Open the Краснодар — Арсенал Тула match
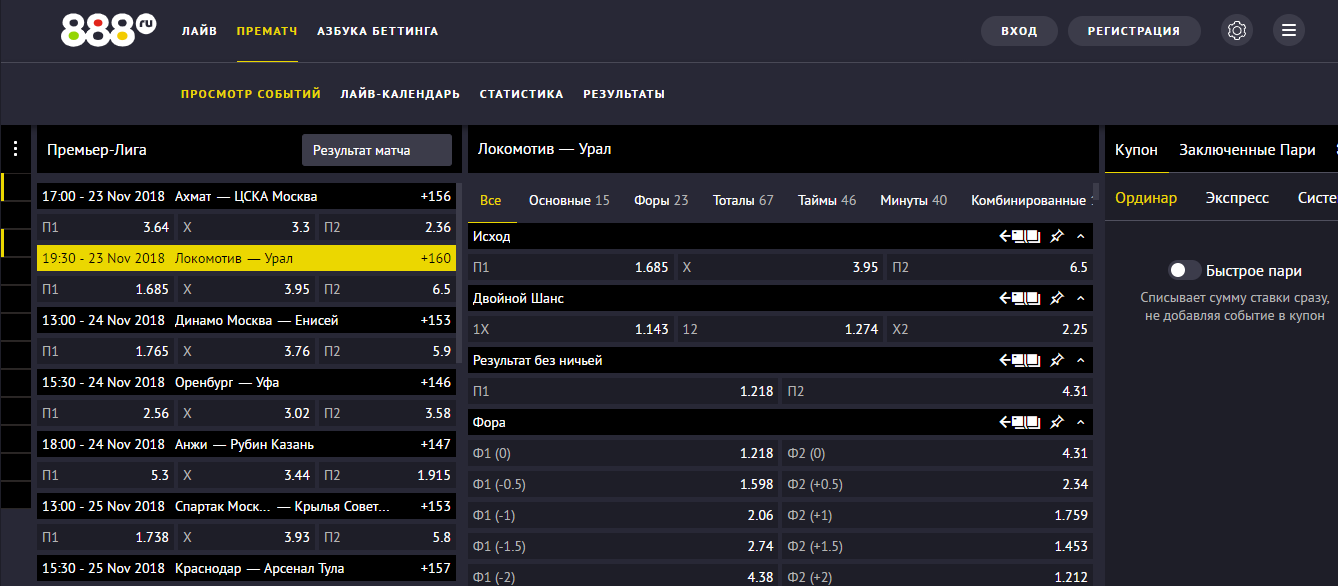 [246, 569]
